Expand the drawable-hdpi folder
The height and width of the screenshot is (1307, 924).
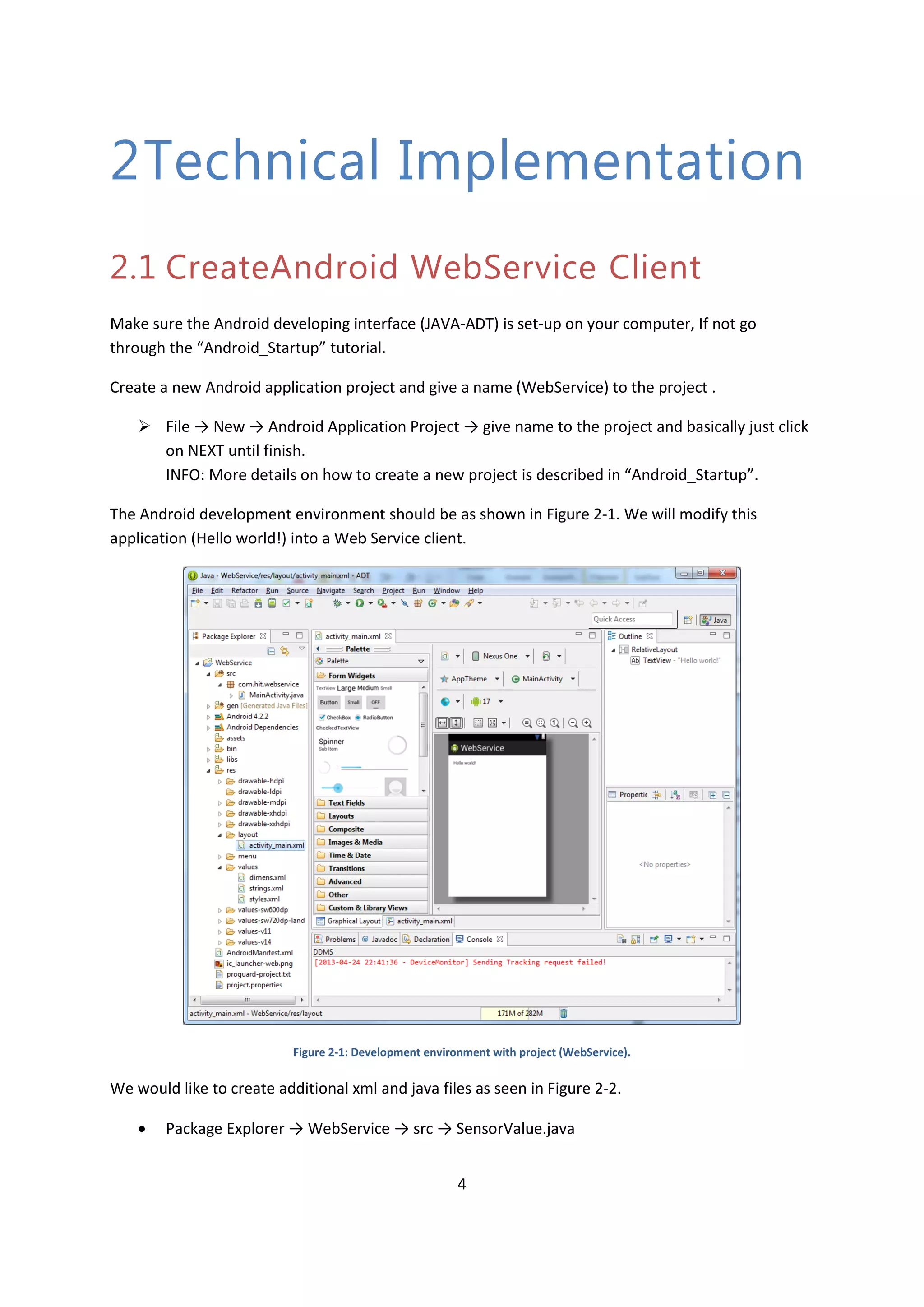[220, 782]
